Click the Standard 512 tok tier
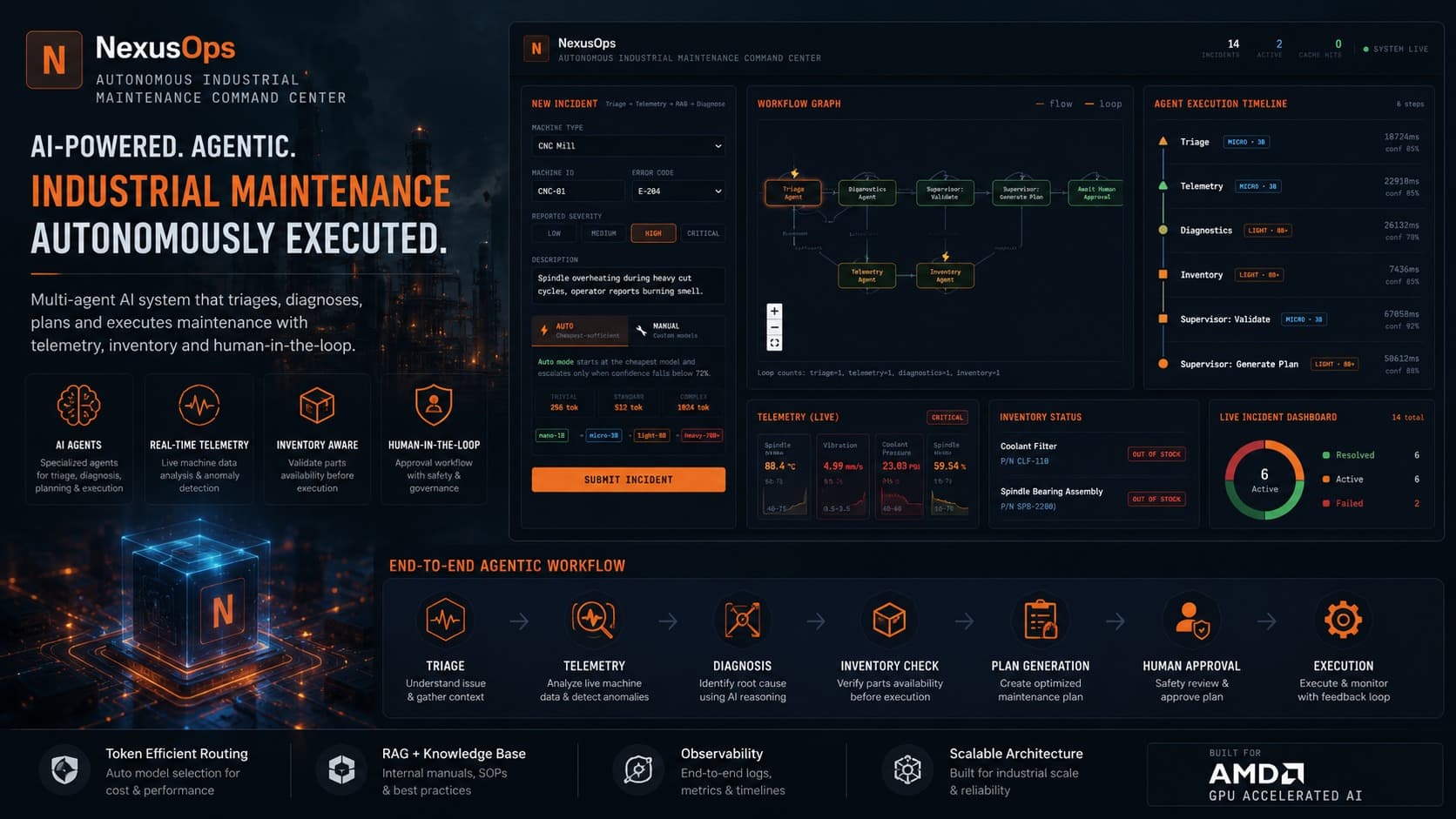1456x819 pixels. pyautogui.click(x=628, y=403)
